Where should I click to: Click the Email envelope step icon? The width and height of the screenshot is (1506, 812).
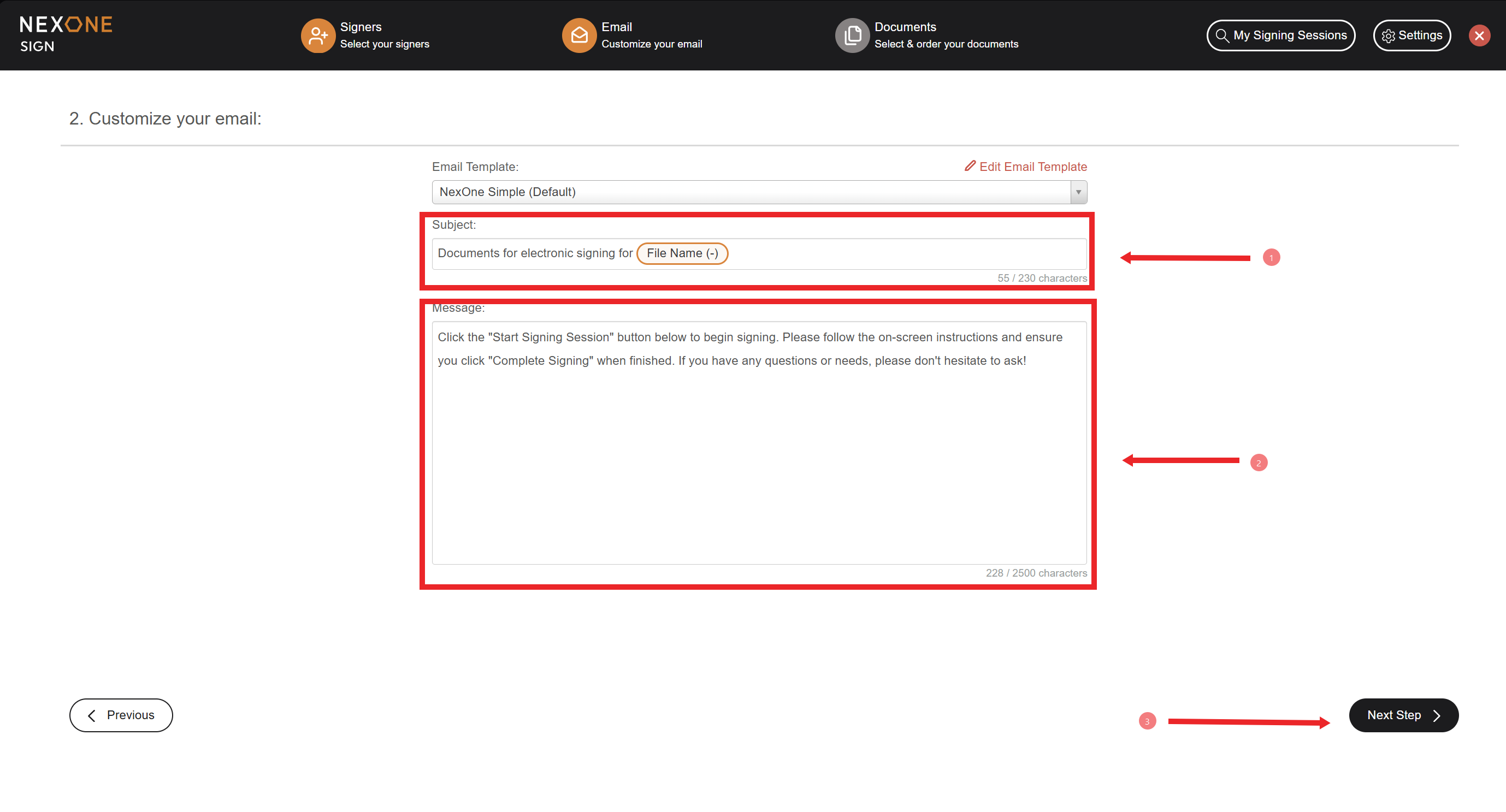point(579,35)
